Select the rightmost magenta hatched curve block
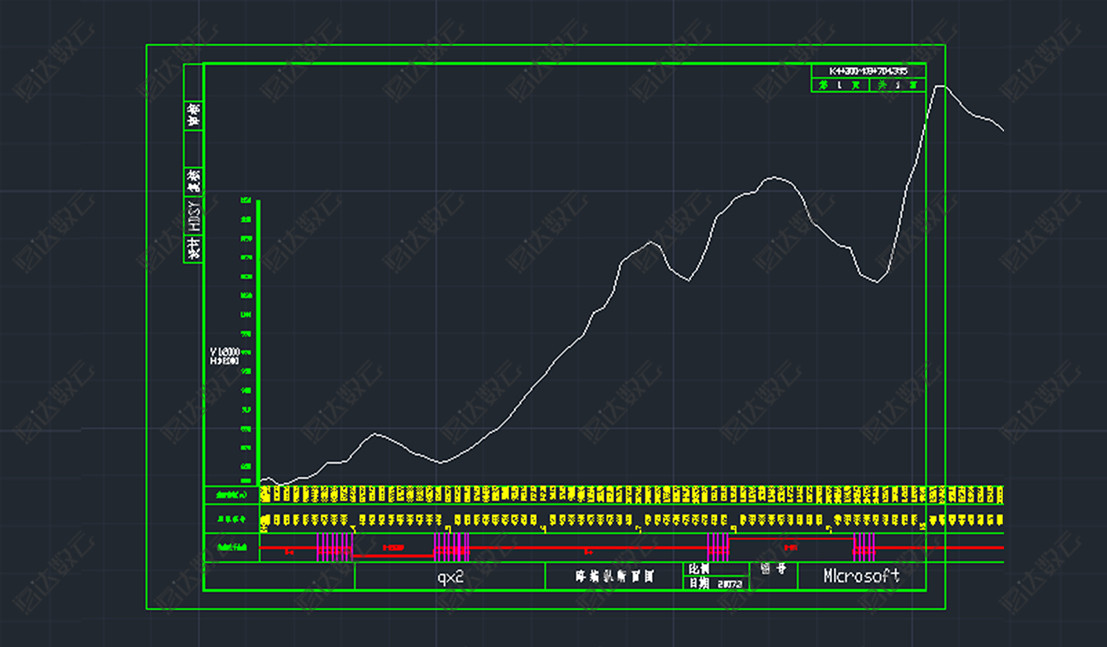The image size is (1107, 647). point(864,546)
